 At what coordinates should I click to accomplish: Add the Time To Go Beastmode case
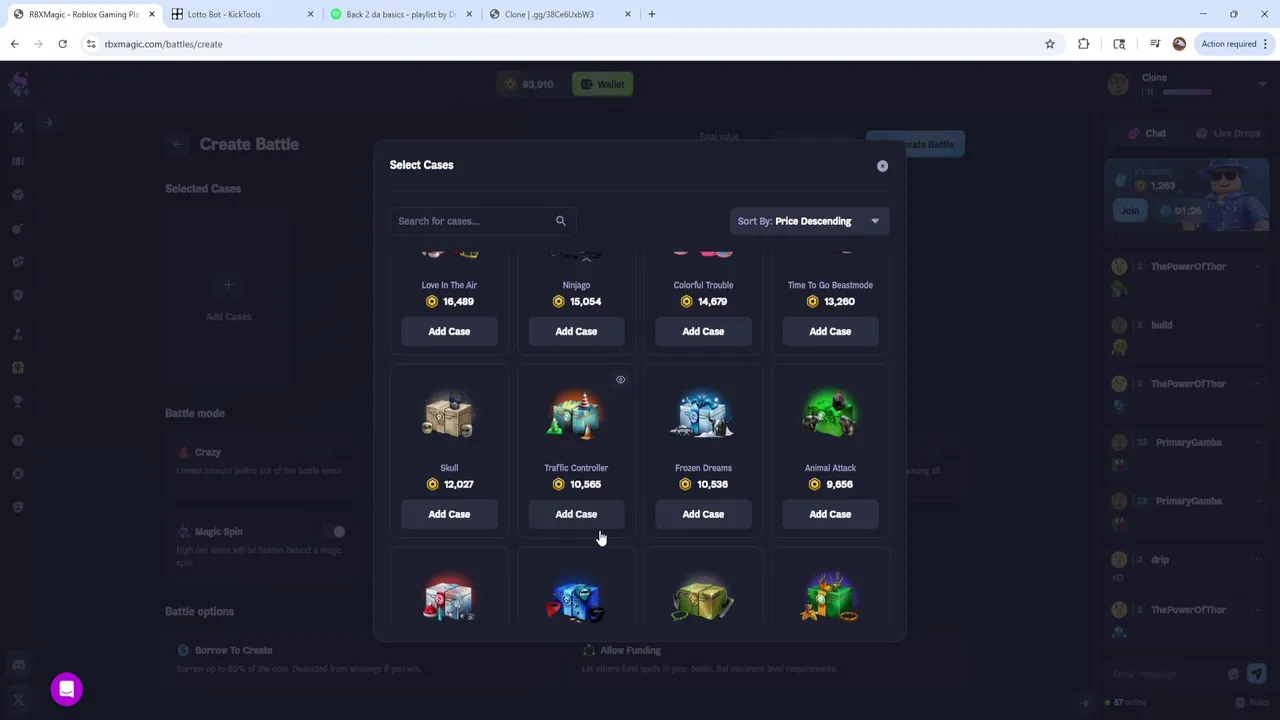click(830, 331)
